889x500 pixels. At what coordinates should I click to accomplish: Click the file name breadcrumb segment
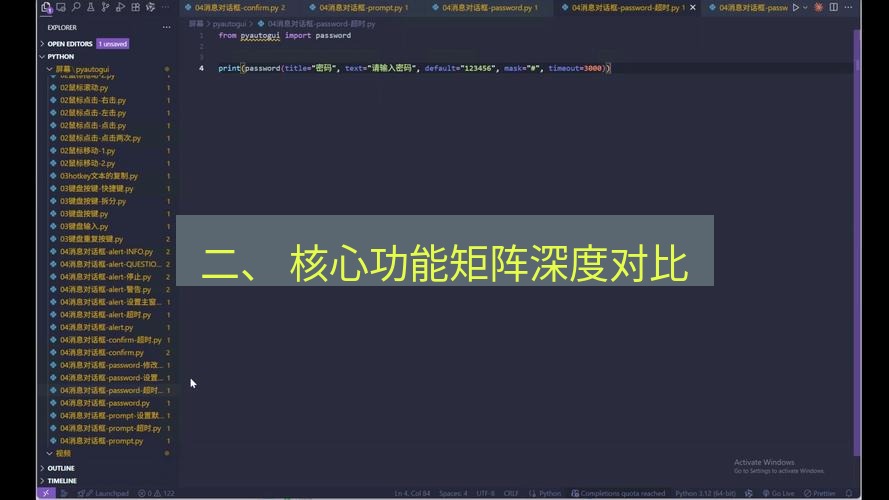[x=321, y=24]
